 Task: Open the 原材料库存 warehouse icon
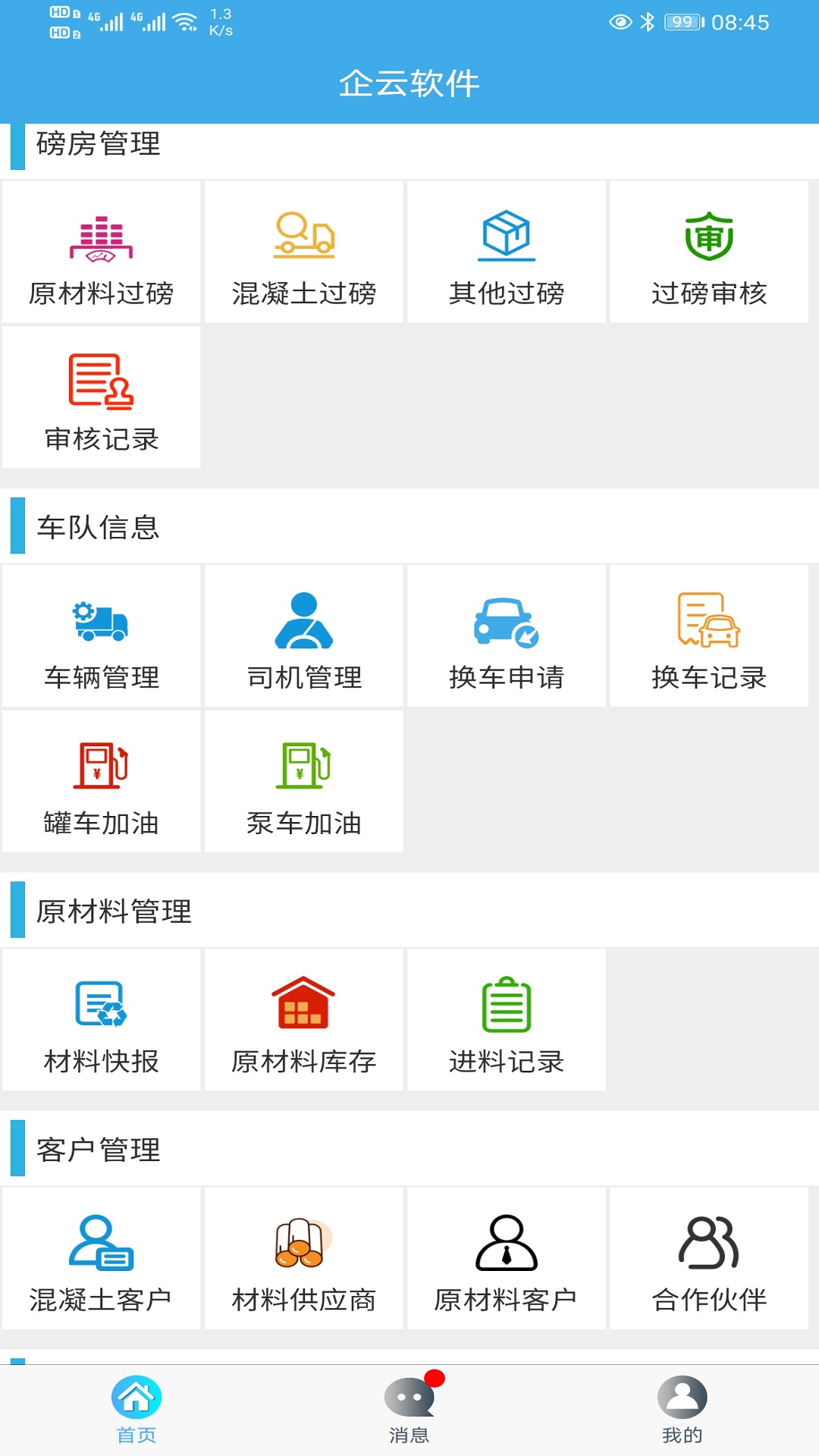point(303,1003)
